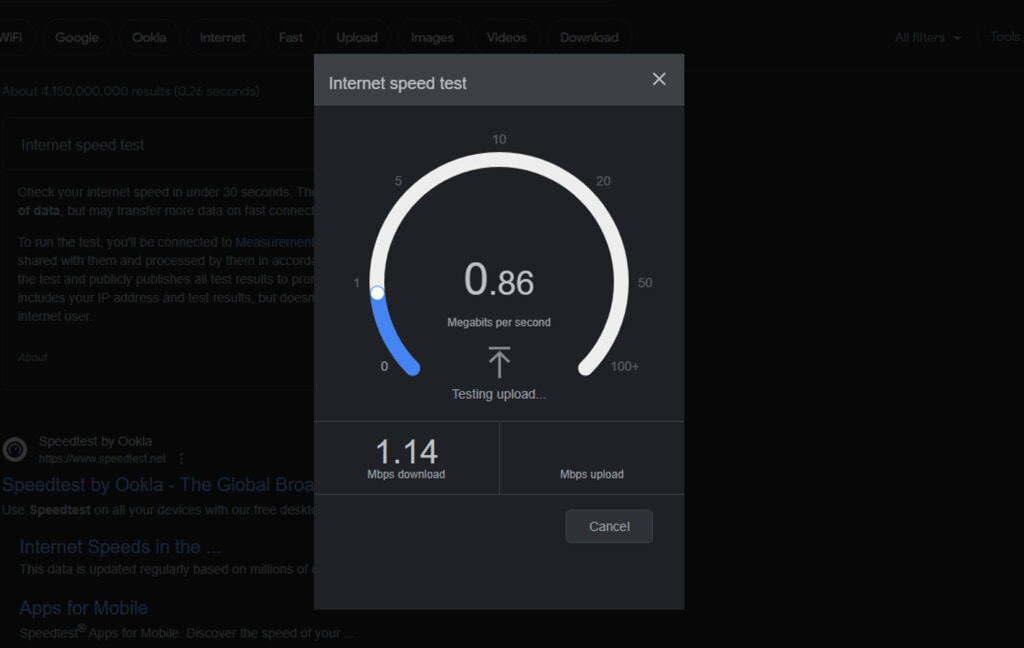The height and width of the screenshot is (648, 1024).
Task: Open the Internet Speeds in the... link
Action: pos(120,547)
